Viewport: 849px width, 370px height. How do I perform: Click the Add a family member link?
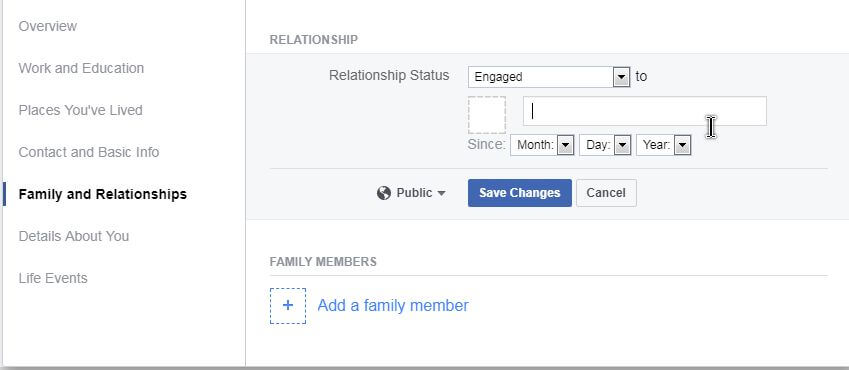coord(393,306)
